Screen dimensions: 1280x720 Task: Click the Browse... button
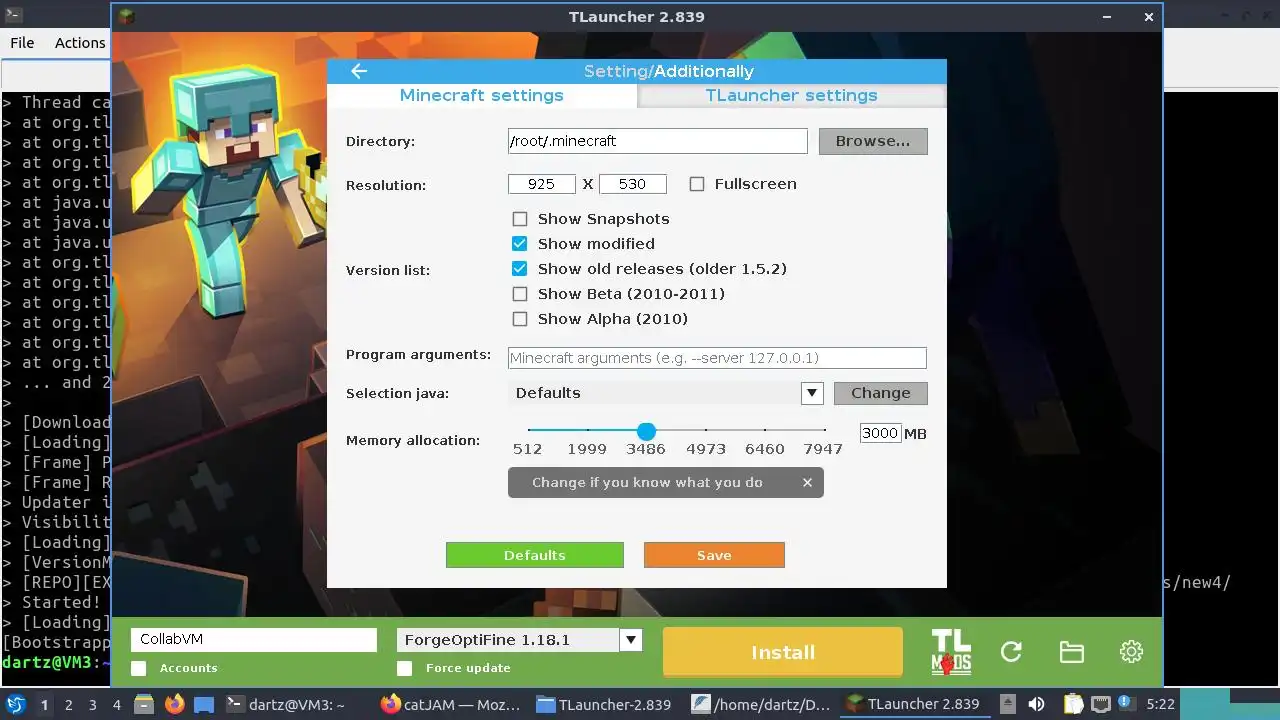873,141
